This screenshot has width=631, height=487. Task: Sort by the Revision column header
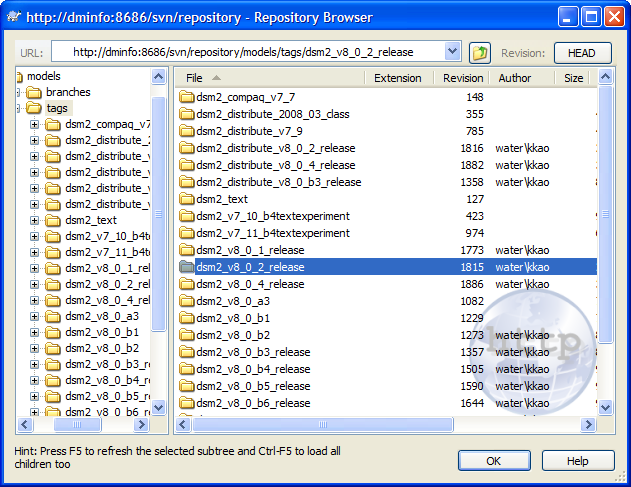(462, 78)
